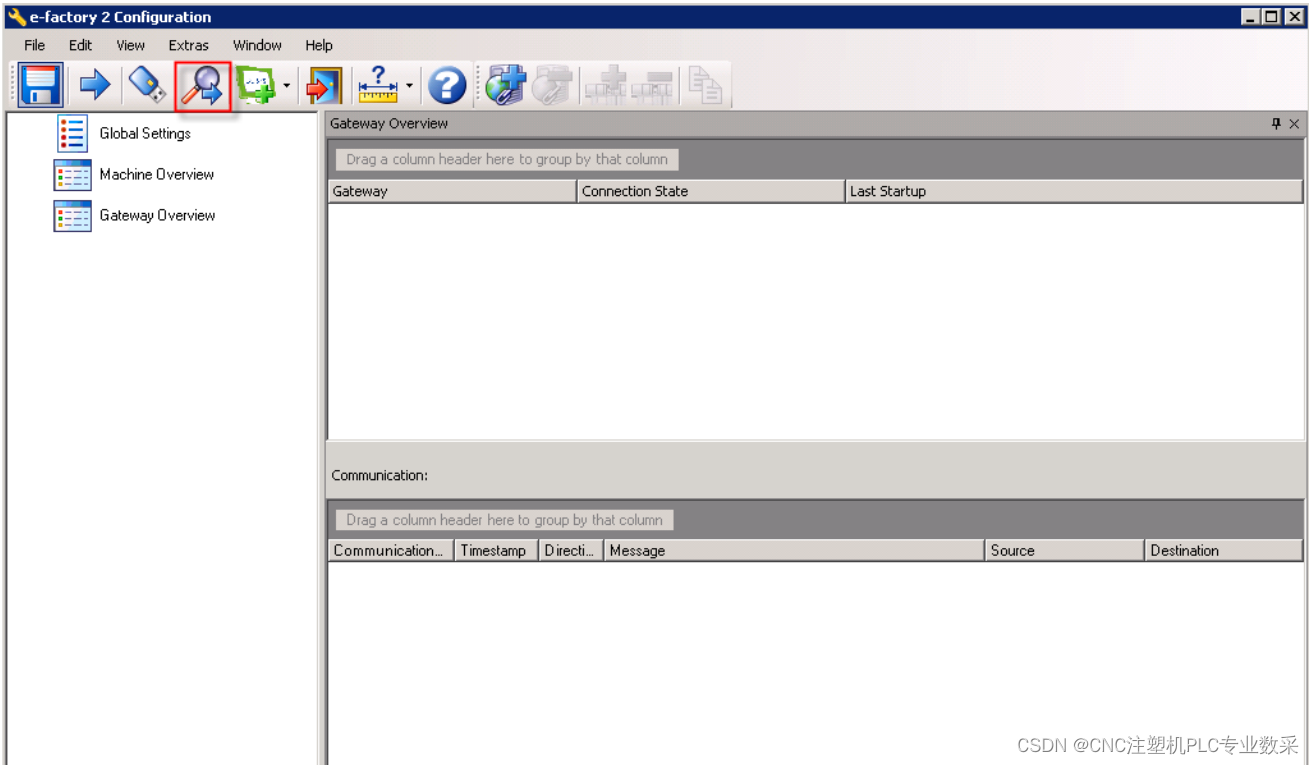This screenshot has height=765, width=1314.
Task: Sort by Direction column header
Action: pyautogui.click(x=571, y=550)
